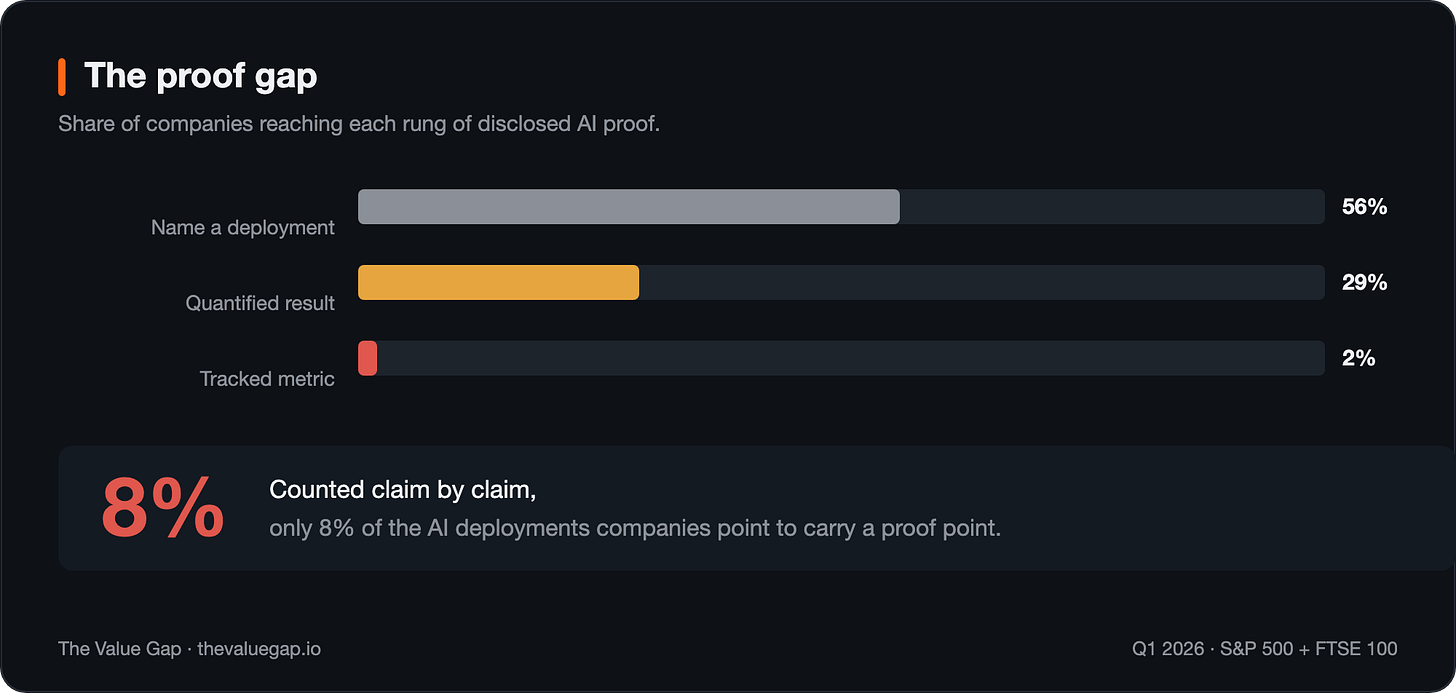The width and height of the screenshot is (1456, 693).
Task: Click the sentence about deployments carrying proof point
Action: [635, 528]
